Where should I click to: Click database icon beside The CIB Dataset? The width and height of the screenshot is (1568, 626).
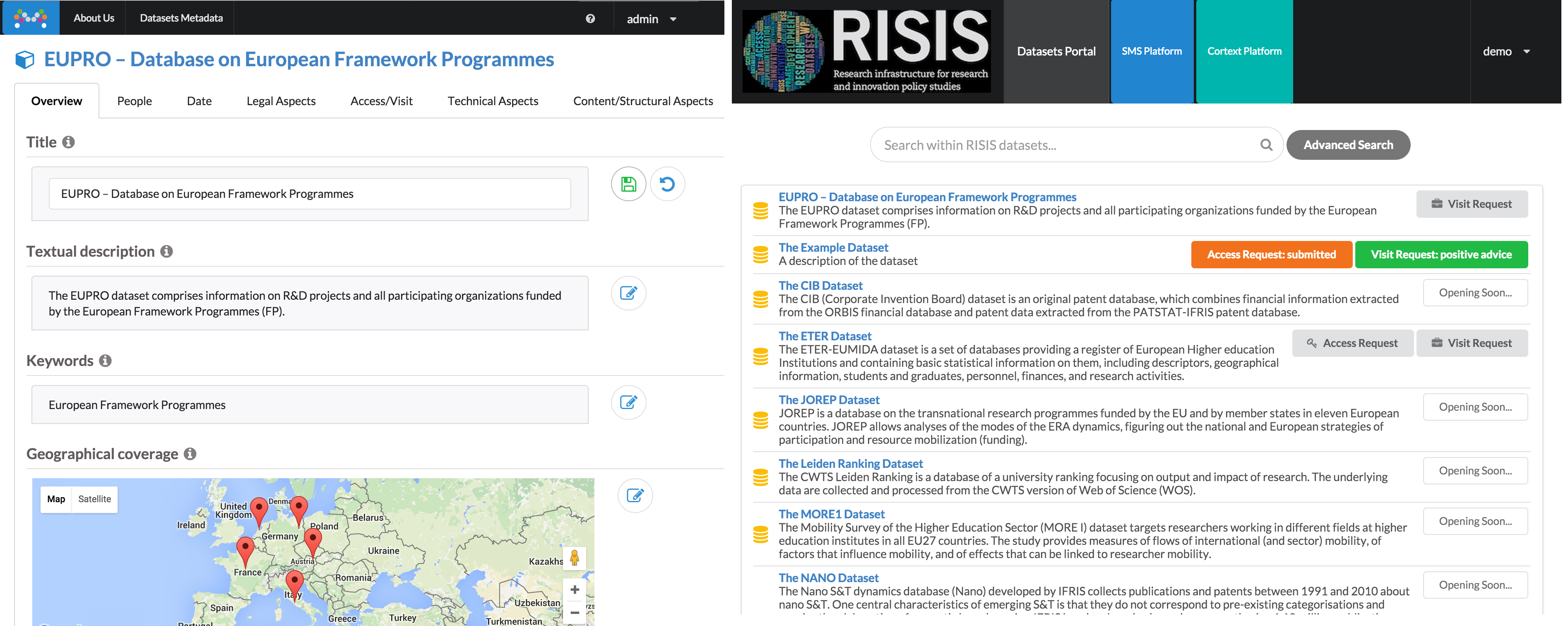point(760,299)
